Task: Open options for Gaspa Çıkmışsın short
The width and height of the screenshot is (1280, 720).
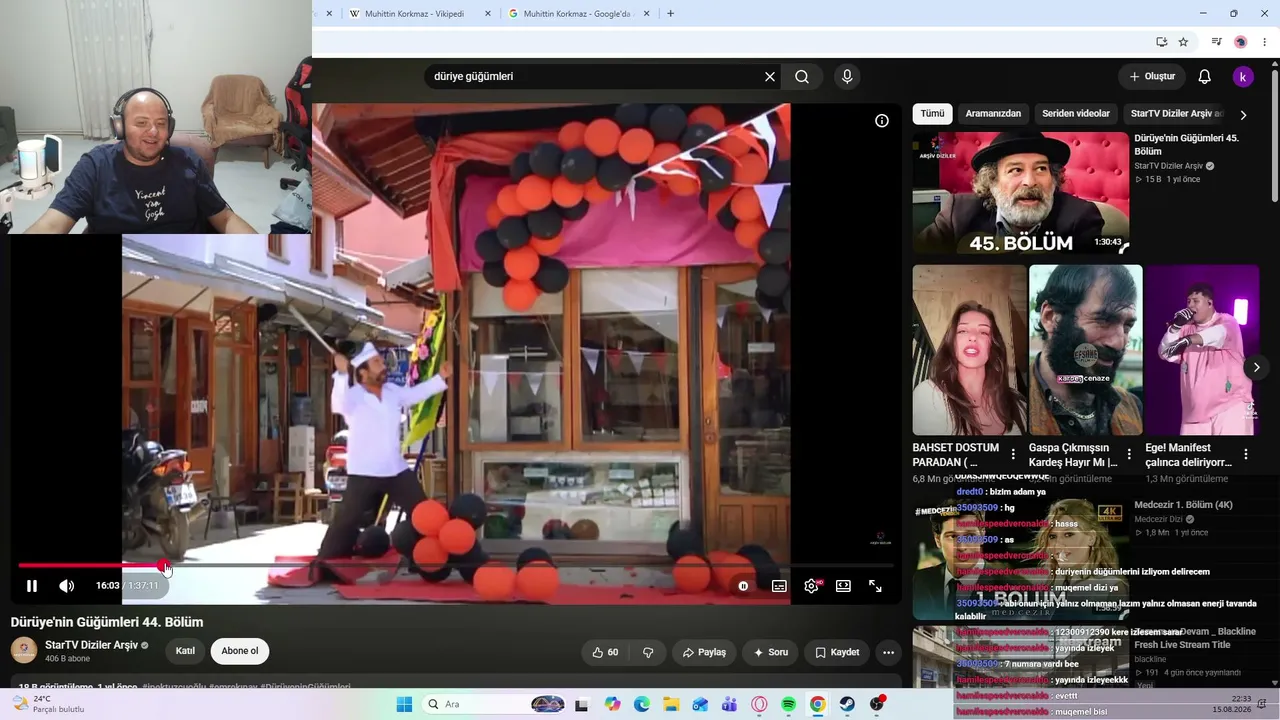Action: [1129, 454]
